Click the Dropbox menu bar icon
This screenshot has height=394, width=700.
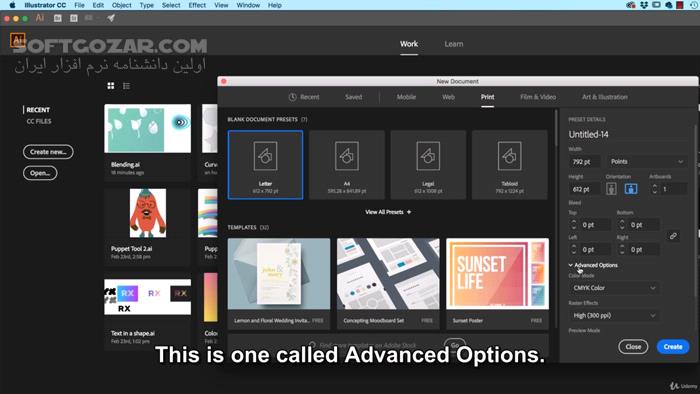tap(644, 5)
